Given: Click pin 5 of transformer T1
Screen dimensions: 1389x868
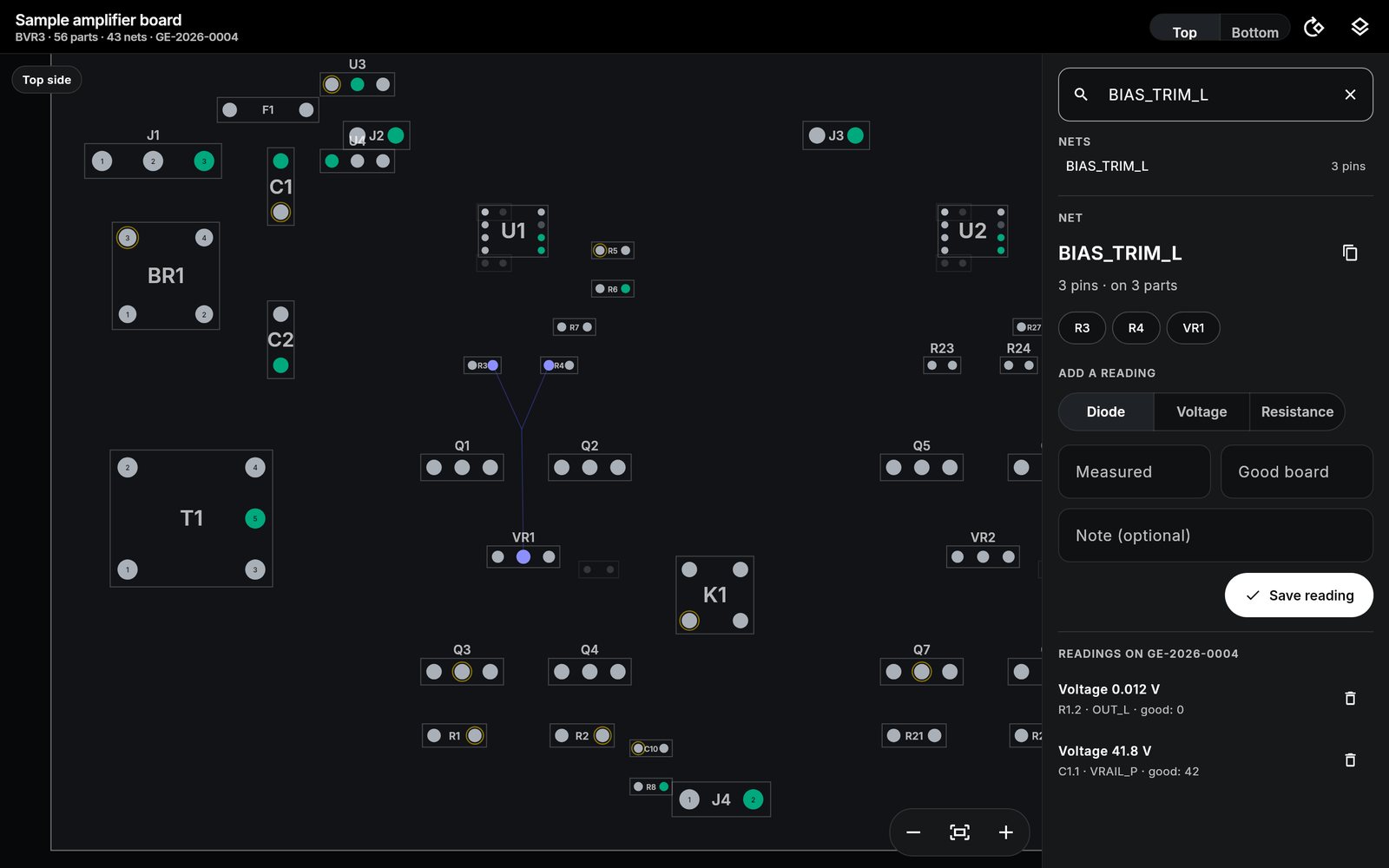Looking at the screenshot, I should [255, 518].
